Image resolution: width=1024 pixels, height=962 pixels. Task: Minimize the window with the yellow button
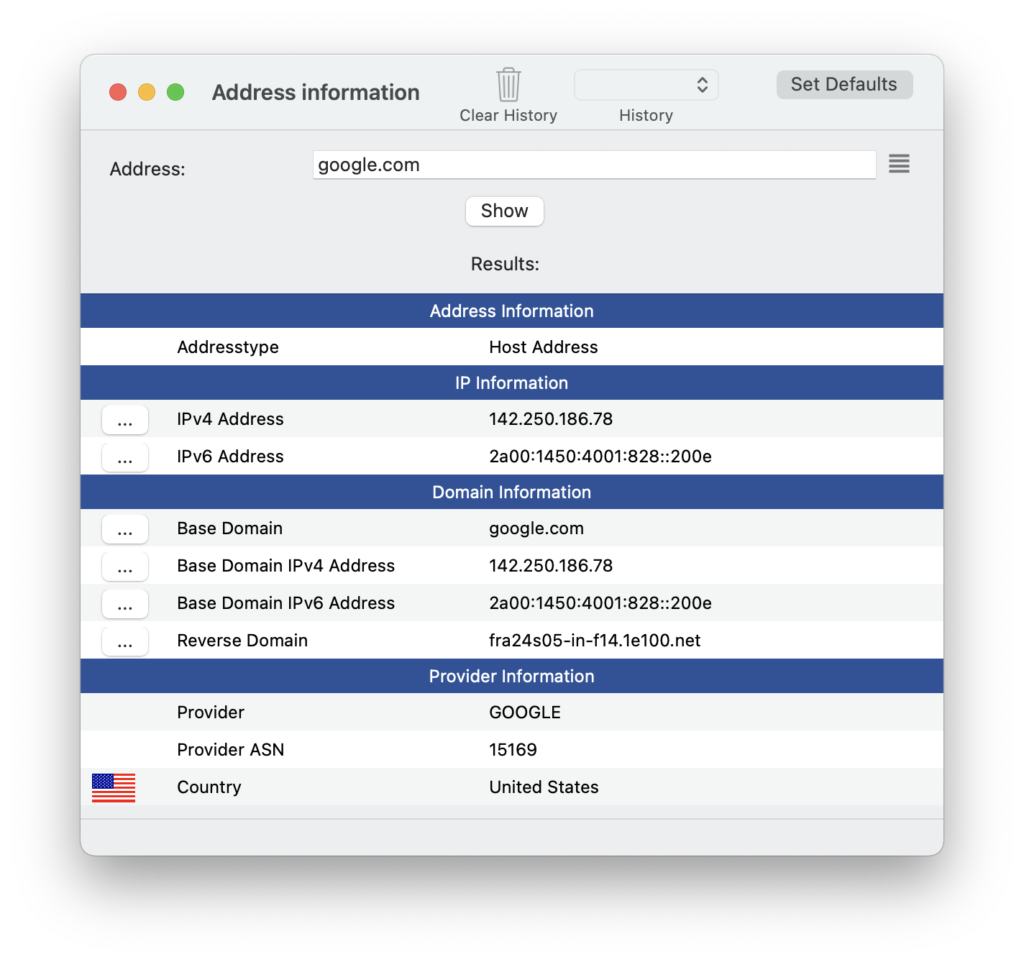click(147, 92)
